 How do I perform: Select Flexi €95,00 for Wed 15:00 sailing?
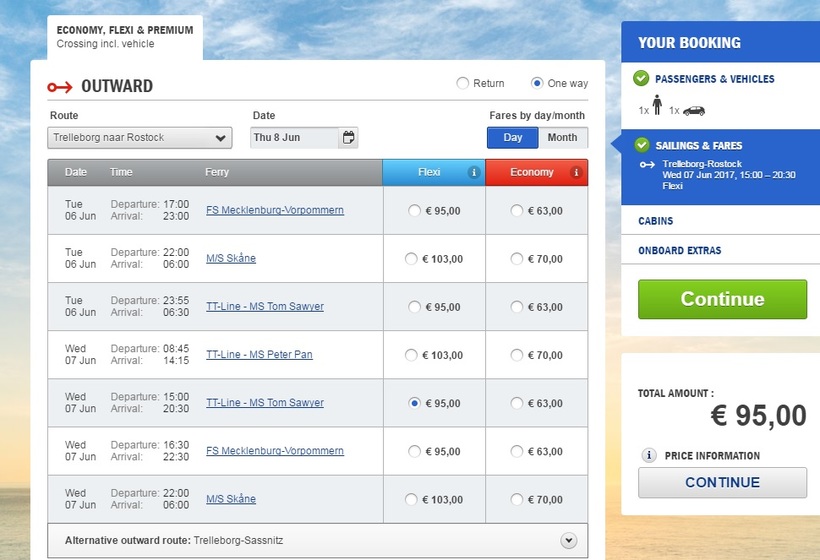pyautogui.click(x=414, y=403)
